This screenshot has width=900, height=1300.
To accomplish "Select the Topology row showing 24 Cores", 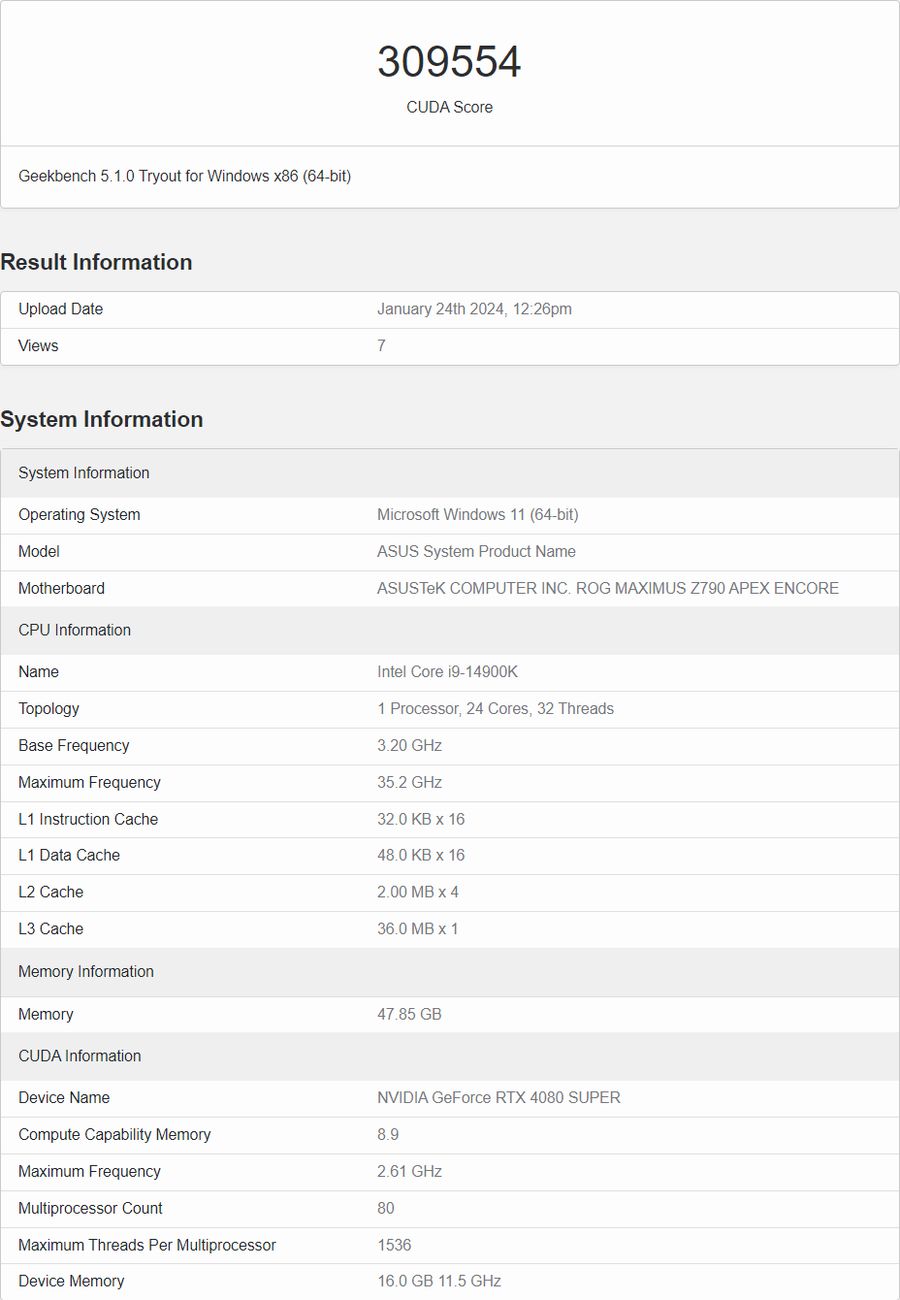I will [x=495, y=709].
